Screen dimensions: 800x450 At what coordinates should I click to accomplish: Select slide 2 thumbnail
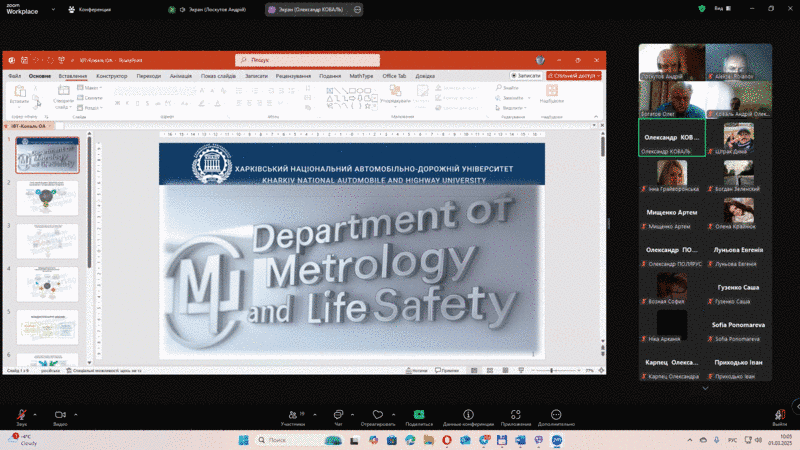pos(47,198)
